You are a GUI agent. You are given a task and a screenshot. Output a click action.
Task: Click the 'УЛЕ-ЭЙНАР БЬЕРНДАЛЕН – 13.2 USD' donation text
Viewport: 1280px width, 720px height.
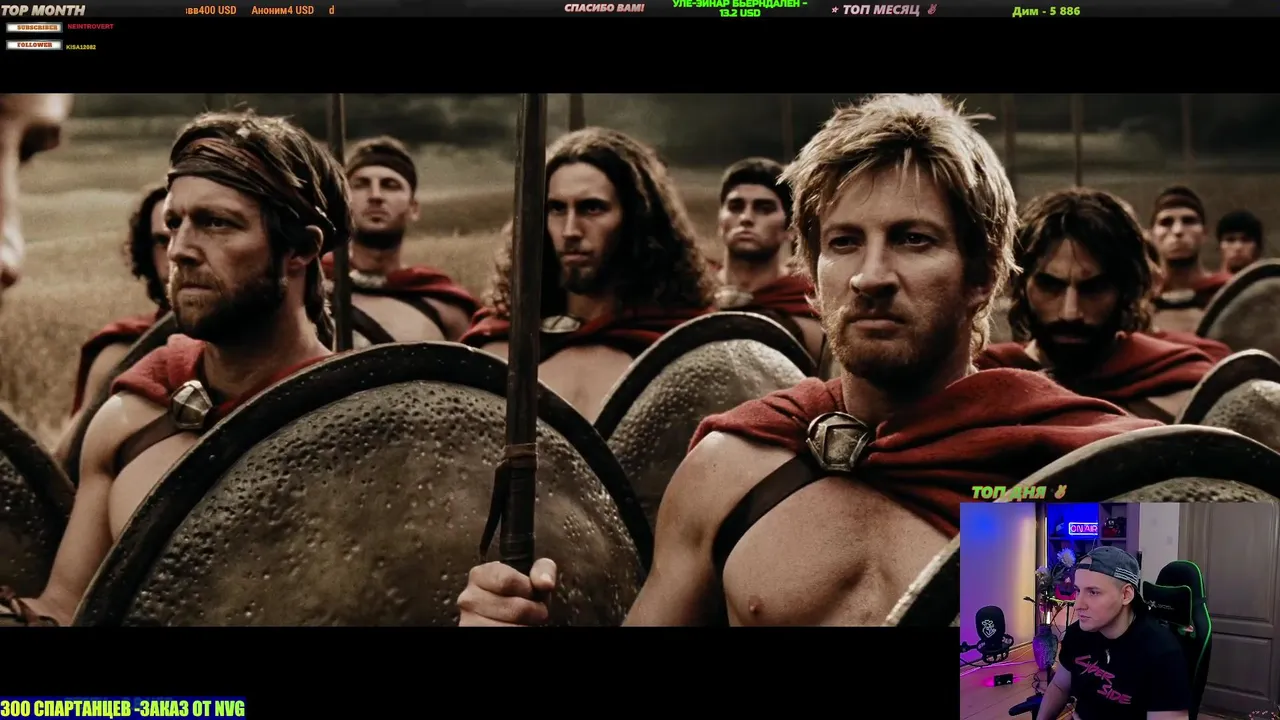point(739,8)
